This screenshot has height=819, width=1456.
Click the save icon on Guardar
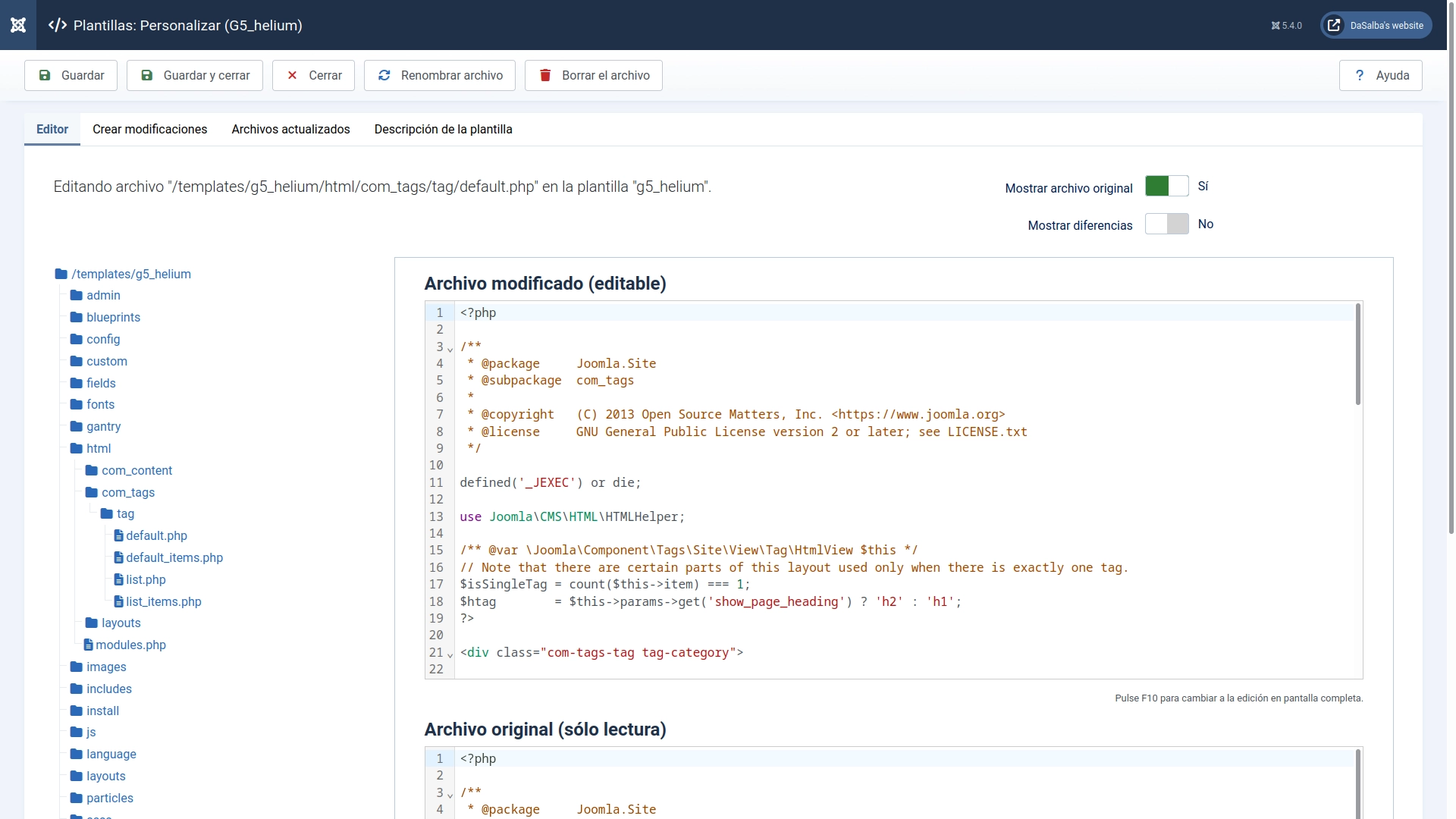(x=45, y=75)
